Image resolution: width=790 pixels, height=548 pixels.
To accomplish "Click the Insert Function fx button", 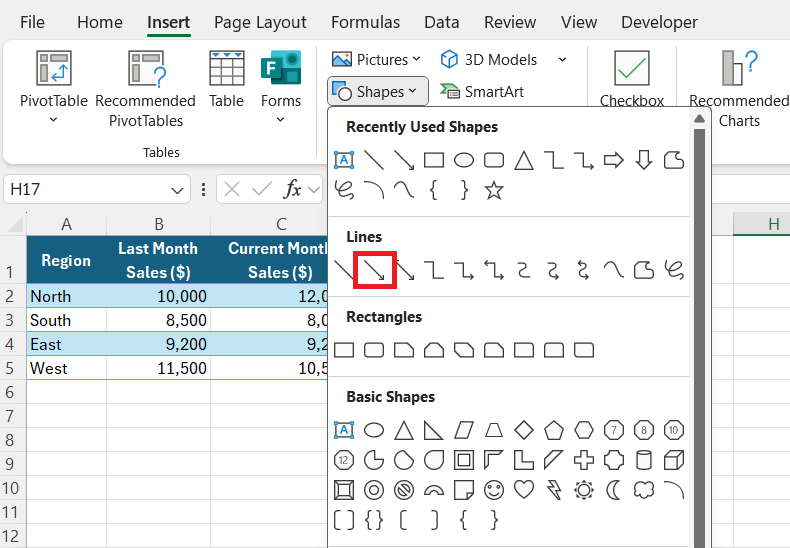I will [292, 190].
